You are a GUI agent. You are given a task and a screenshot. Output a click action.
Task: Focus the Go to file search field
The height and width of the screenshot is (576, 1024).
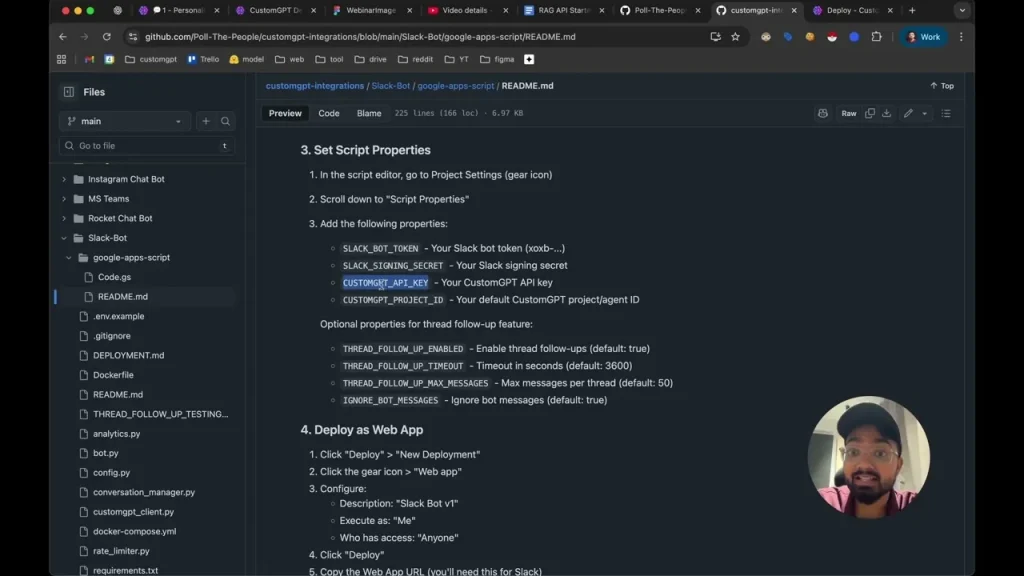(147, 146)
